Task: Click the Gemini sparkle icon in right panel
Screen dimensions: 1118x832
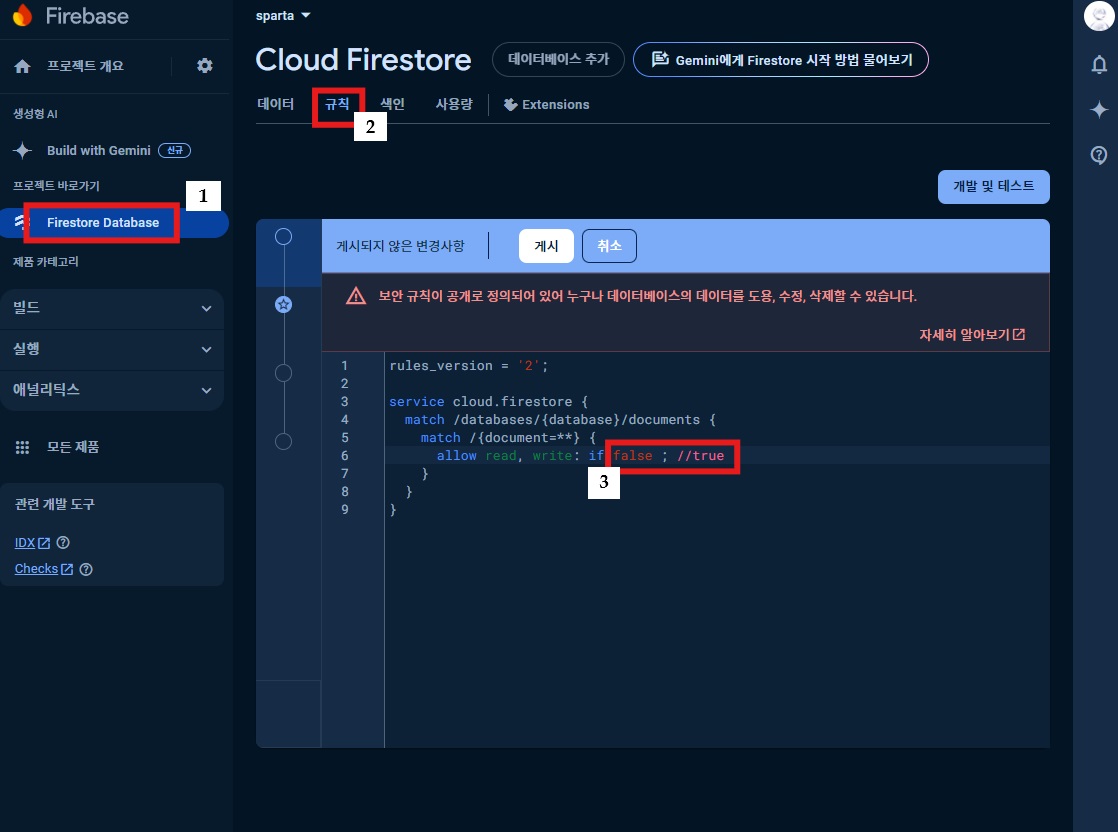Action: pos(1099,109)
